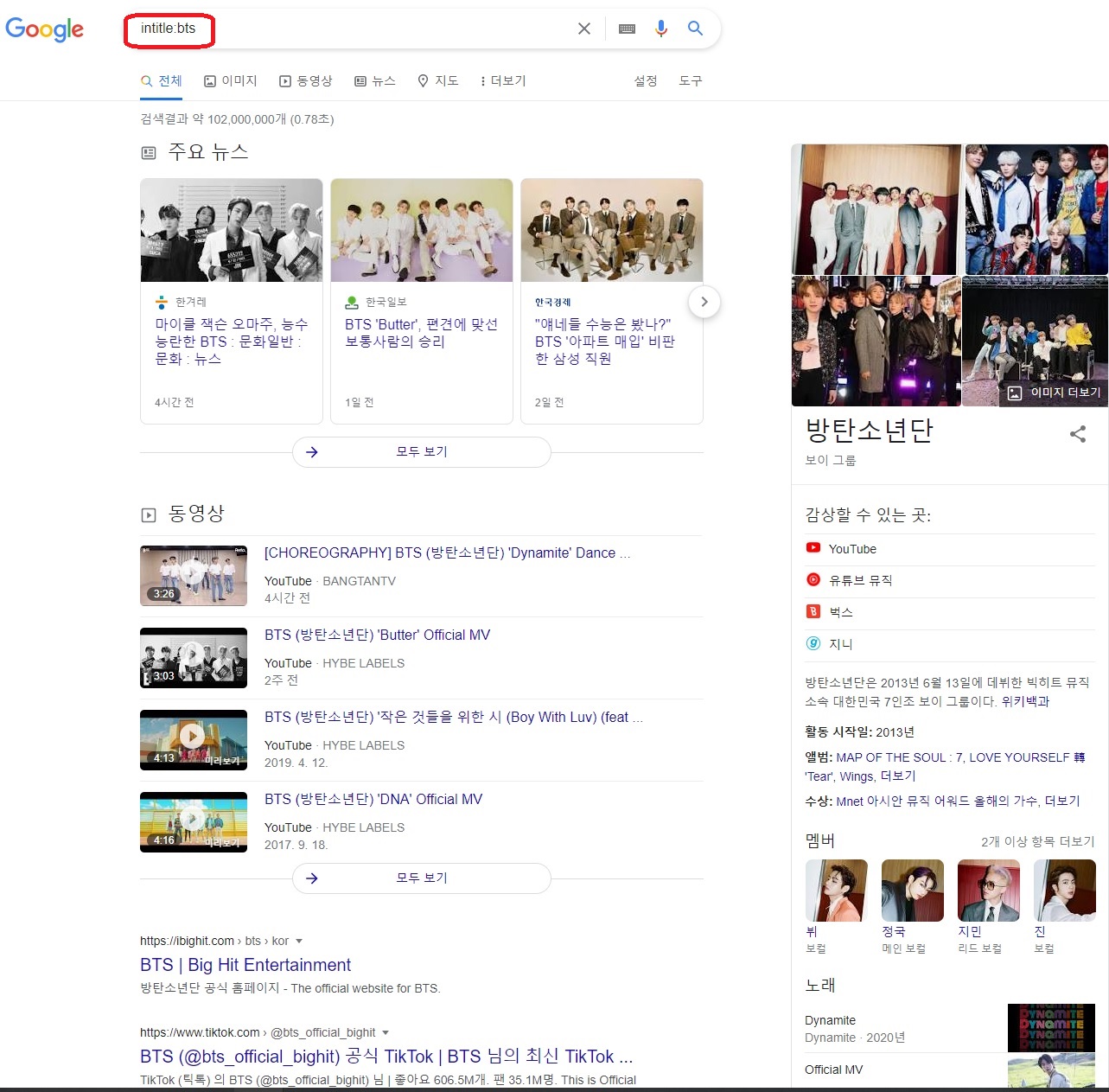Viewport: 1109px width, 1092px height.
Task: Click the share icon beside 방탄소년단
Action: (x=1078, y=434)
